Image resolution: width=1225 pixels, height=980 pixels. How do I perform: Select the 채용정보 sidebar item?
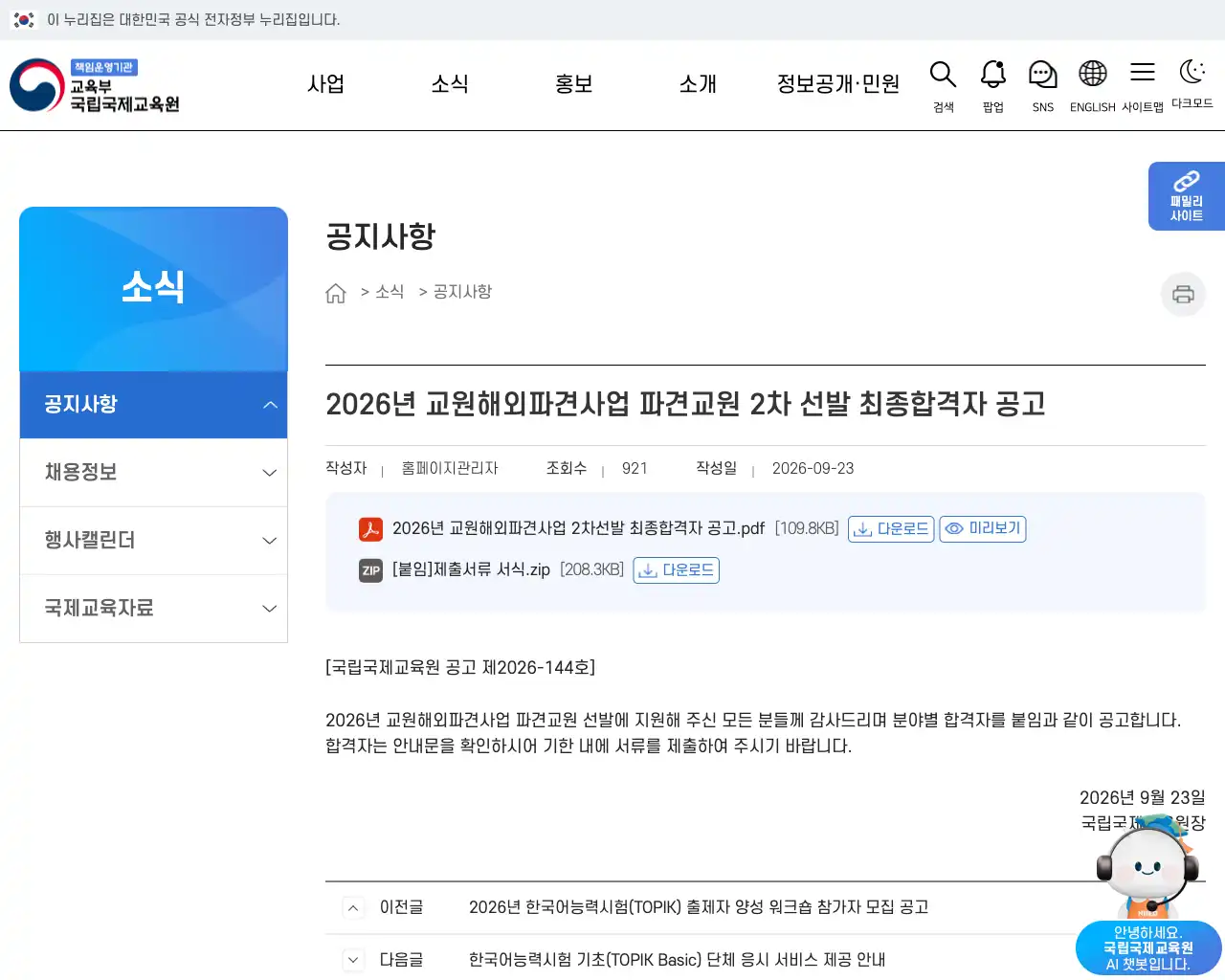153,473
